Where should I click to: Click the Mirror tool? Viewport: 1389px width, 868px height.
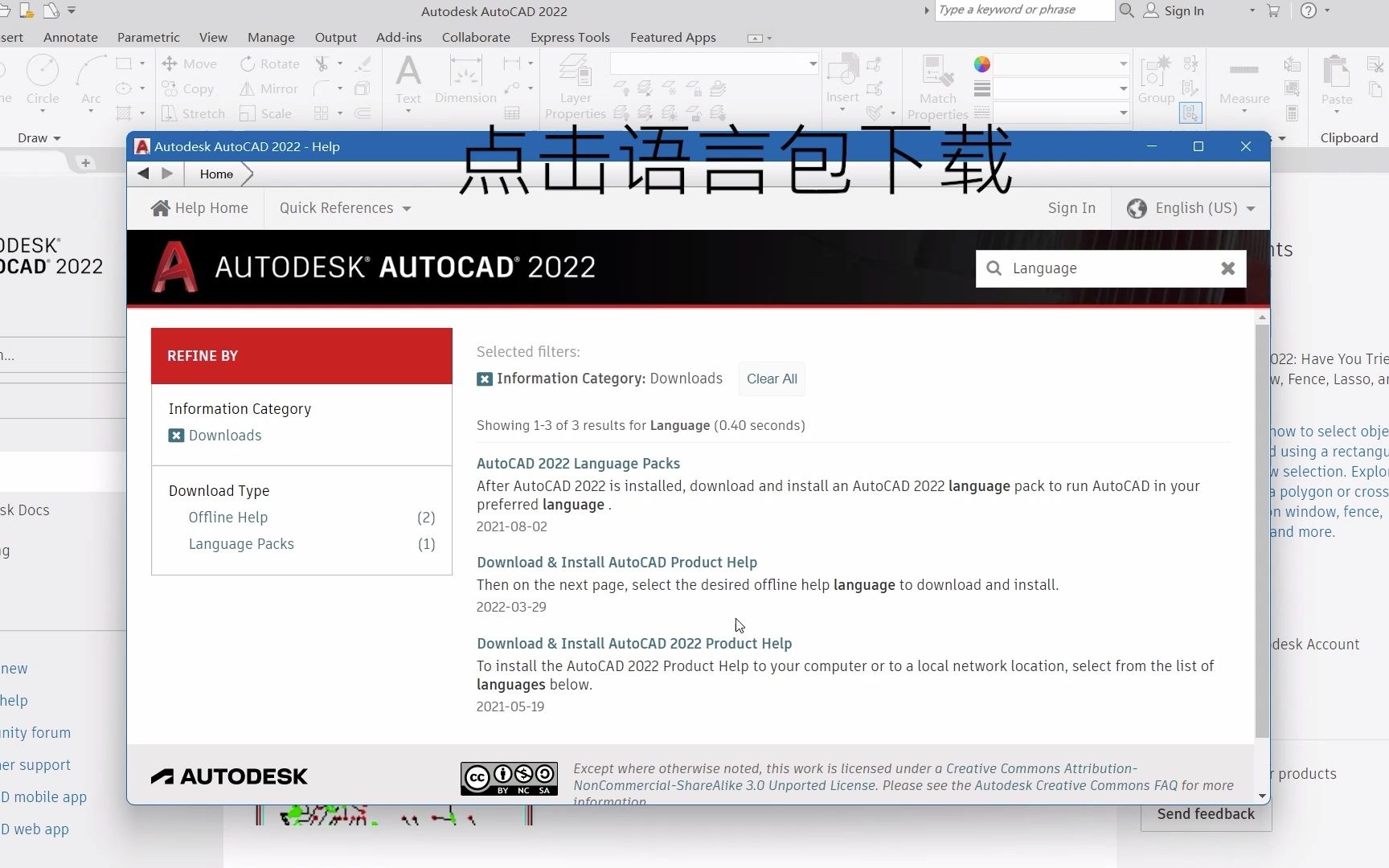[x=269, y=88]
